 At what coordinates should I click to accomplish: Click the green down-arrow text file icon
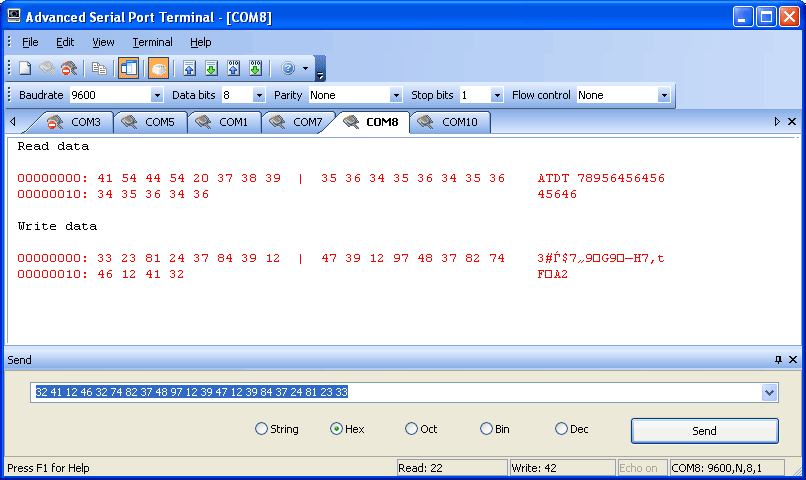pos(211,68)
